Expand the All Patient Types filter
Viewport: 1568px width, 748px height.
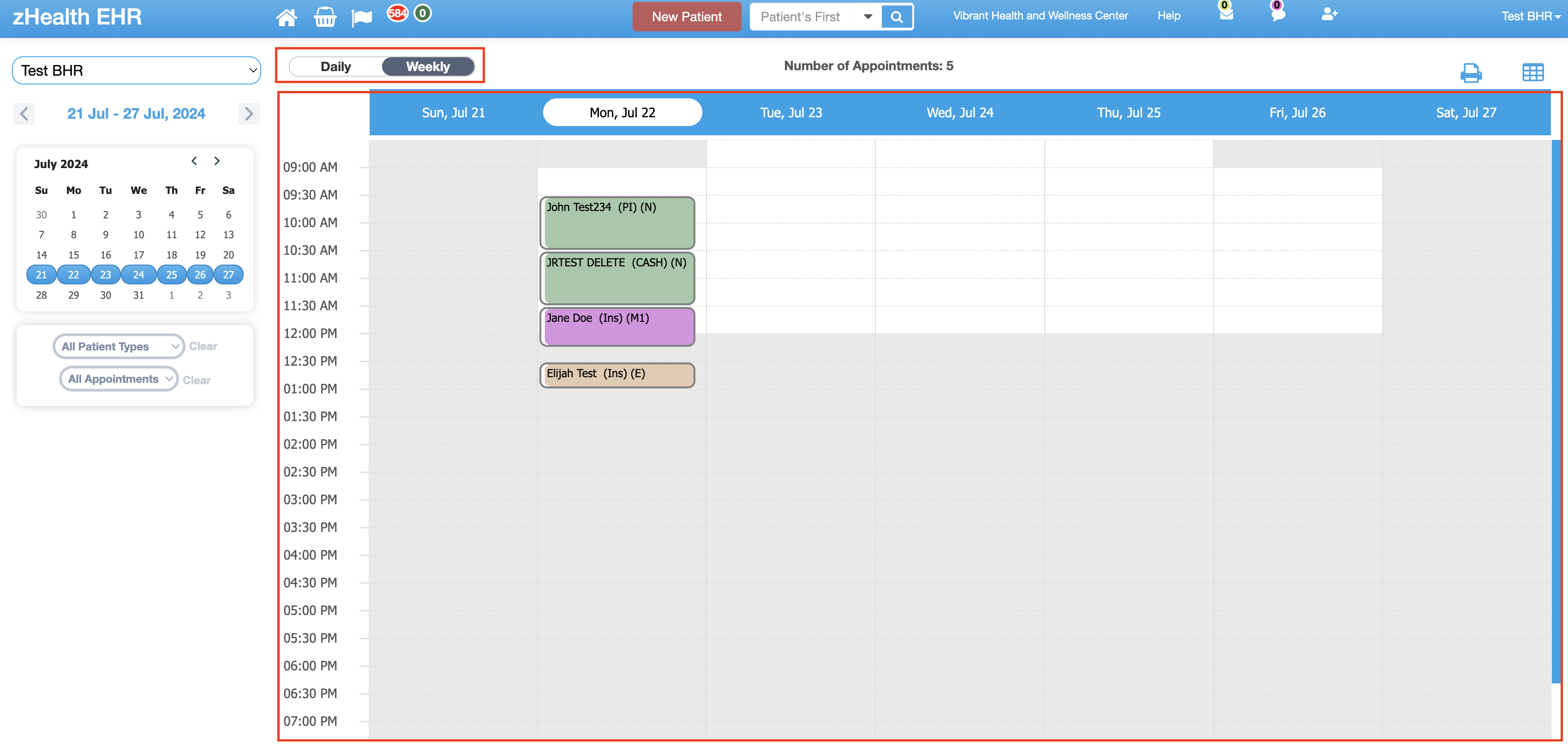pyautogui.click(x=119, y=347)
